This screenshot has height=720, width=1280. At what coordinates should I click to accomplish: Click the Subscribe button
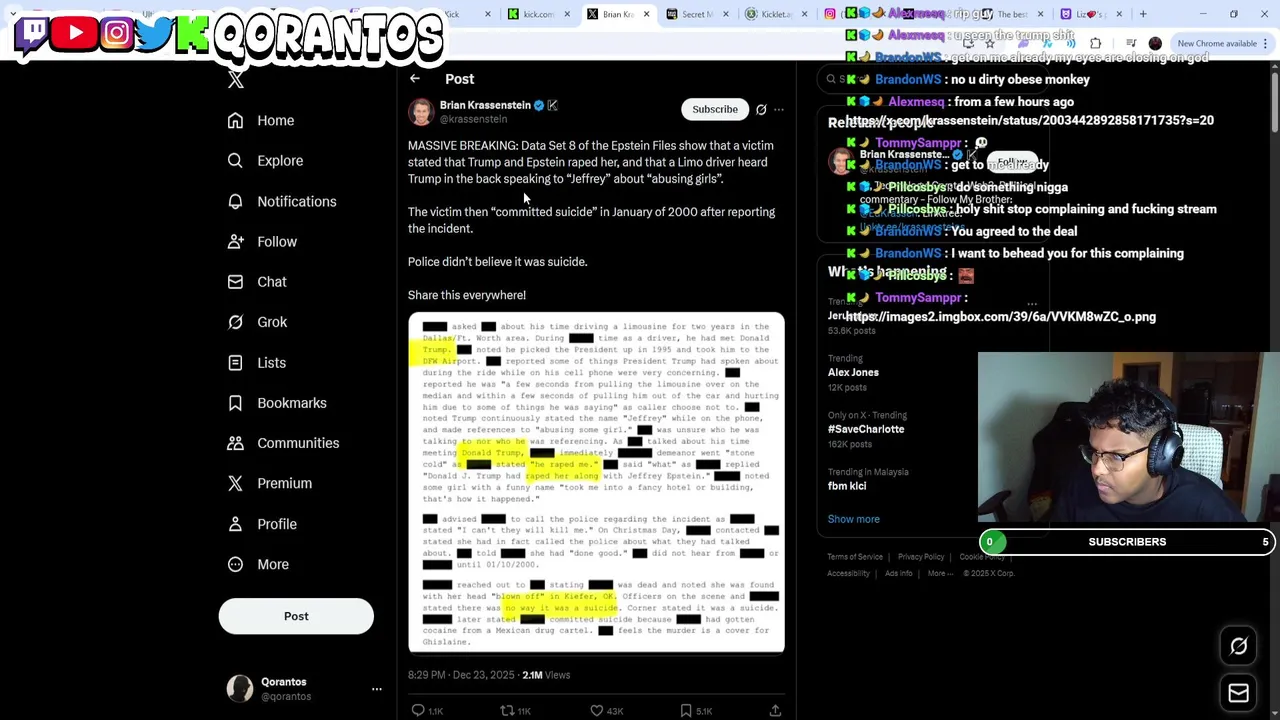pyautogui.click(x=715, y=109)
